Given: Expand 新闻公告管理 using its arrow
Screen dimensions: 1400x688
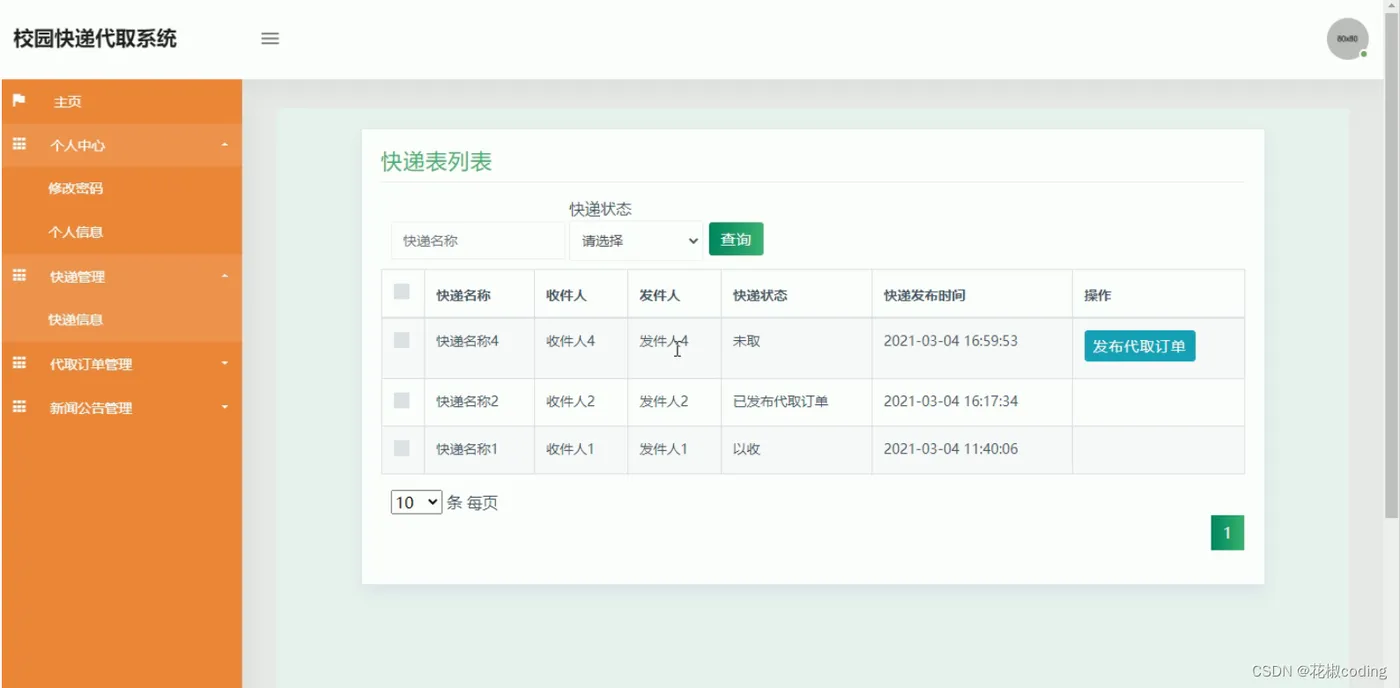Looking at the screenshot, I should point(225,408).
